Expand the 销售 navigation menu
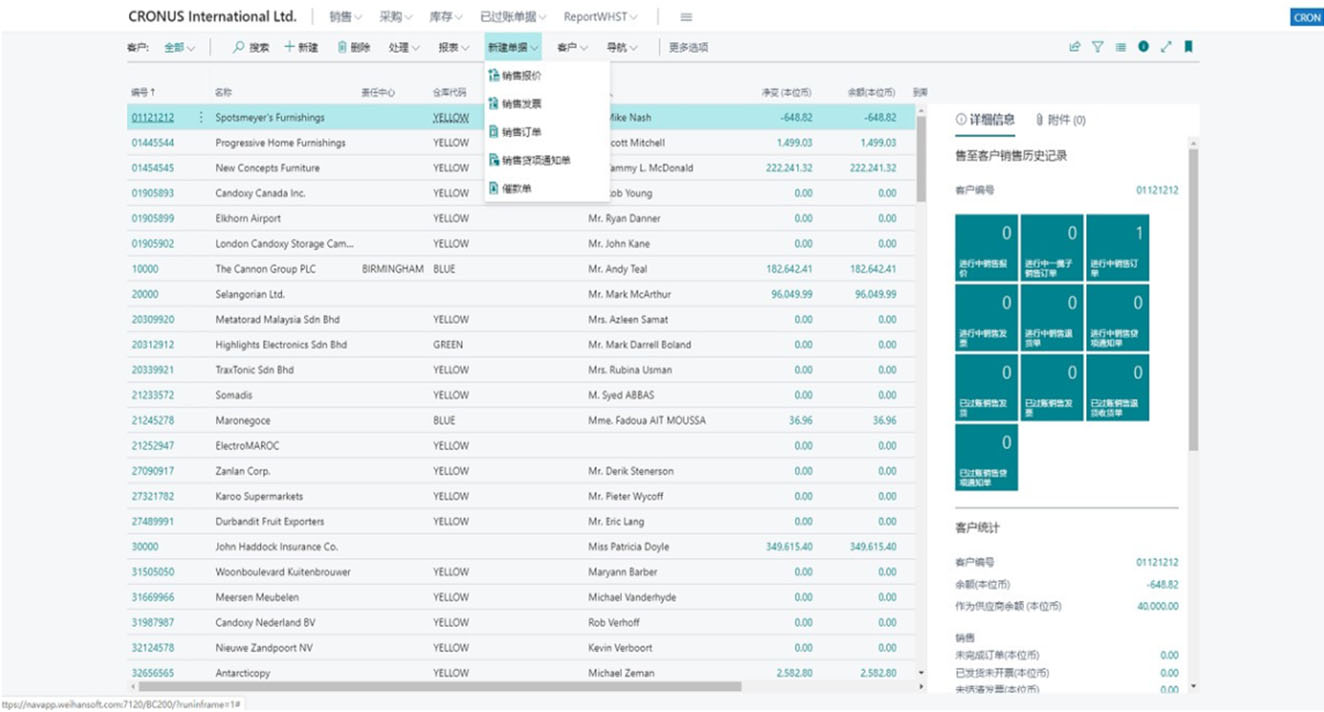Screen dimensions: 1324x712 coord(345,17)
